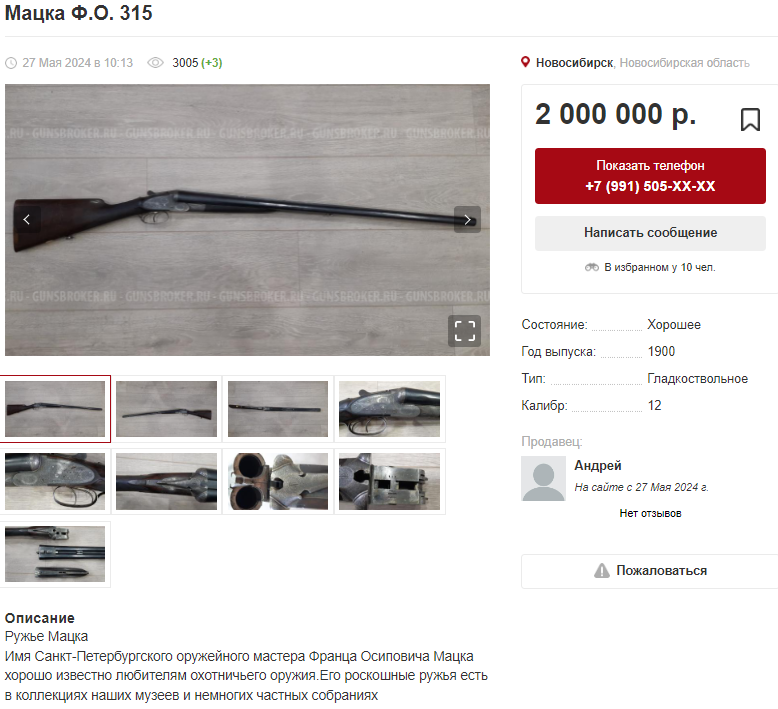Open the Новосибирск location link

coord(574,63)
